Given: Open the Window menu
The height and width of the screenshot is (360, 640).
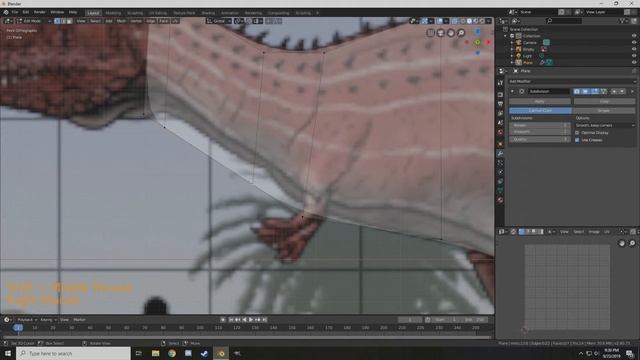Looking at the screenshot, I should (x=57, y=13).
